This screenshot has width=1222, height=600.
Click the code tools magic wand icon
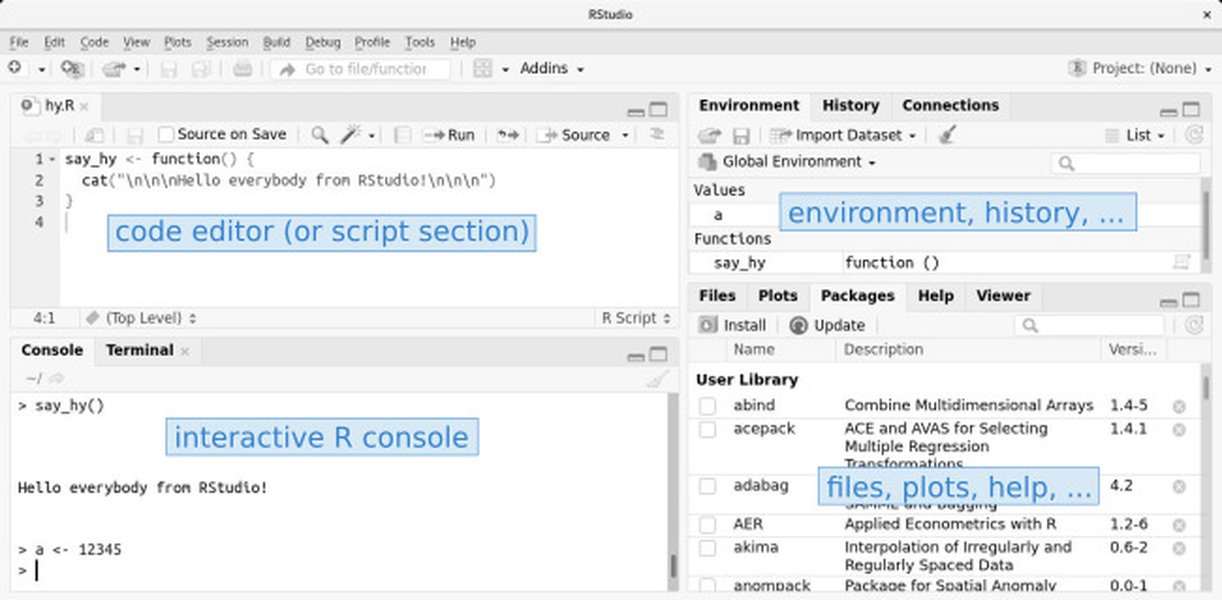[x=350, y=135]
